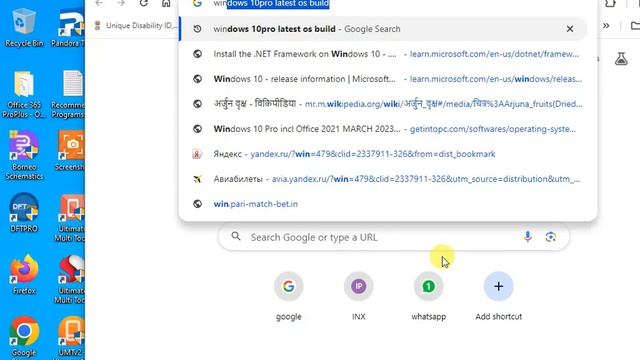
Task: Open Chrome Labs flask icon
Action: pos(621,59)
